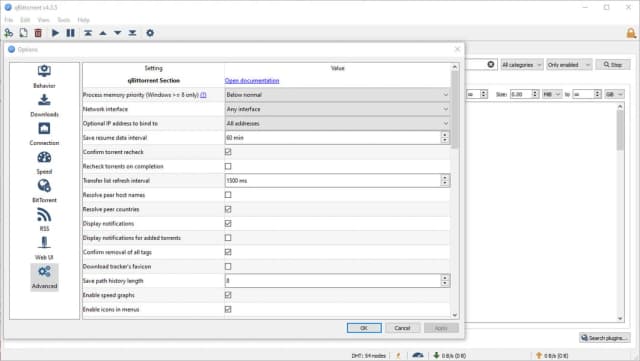Click the Stop search button
Screen dimensions: 640x361
point(613,65)
